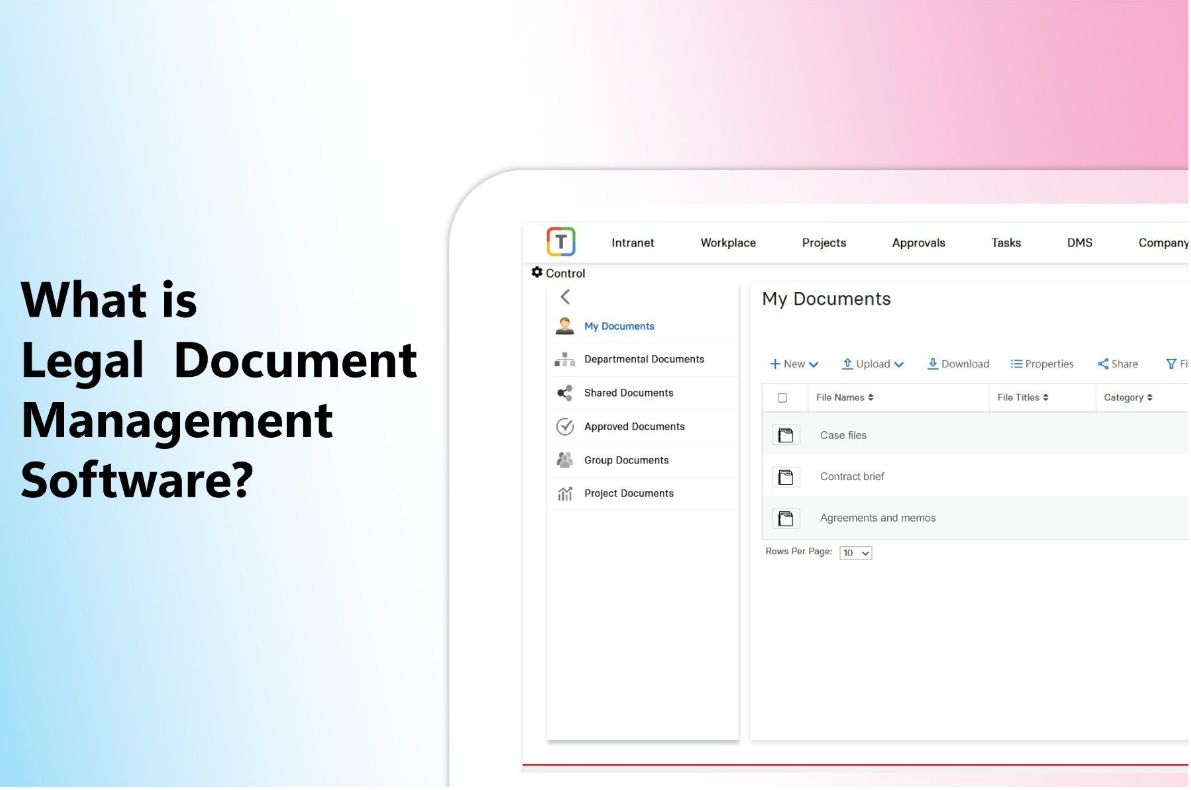This screenshot has height=790, width=1191.
Task: Open Approved Documents
Action: (634, 426)
